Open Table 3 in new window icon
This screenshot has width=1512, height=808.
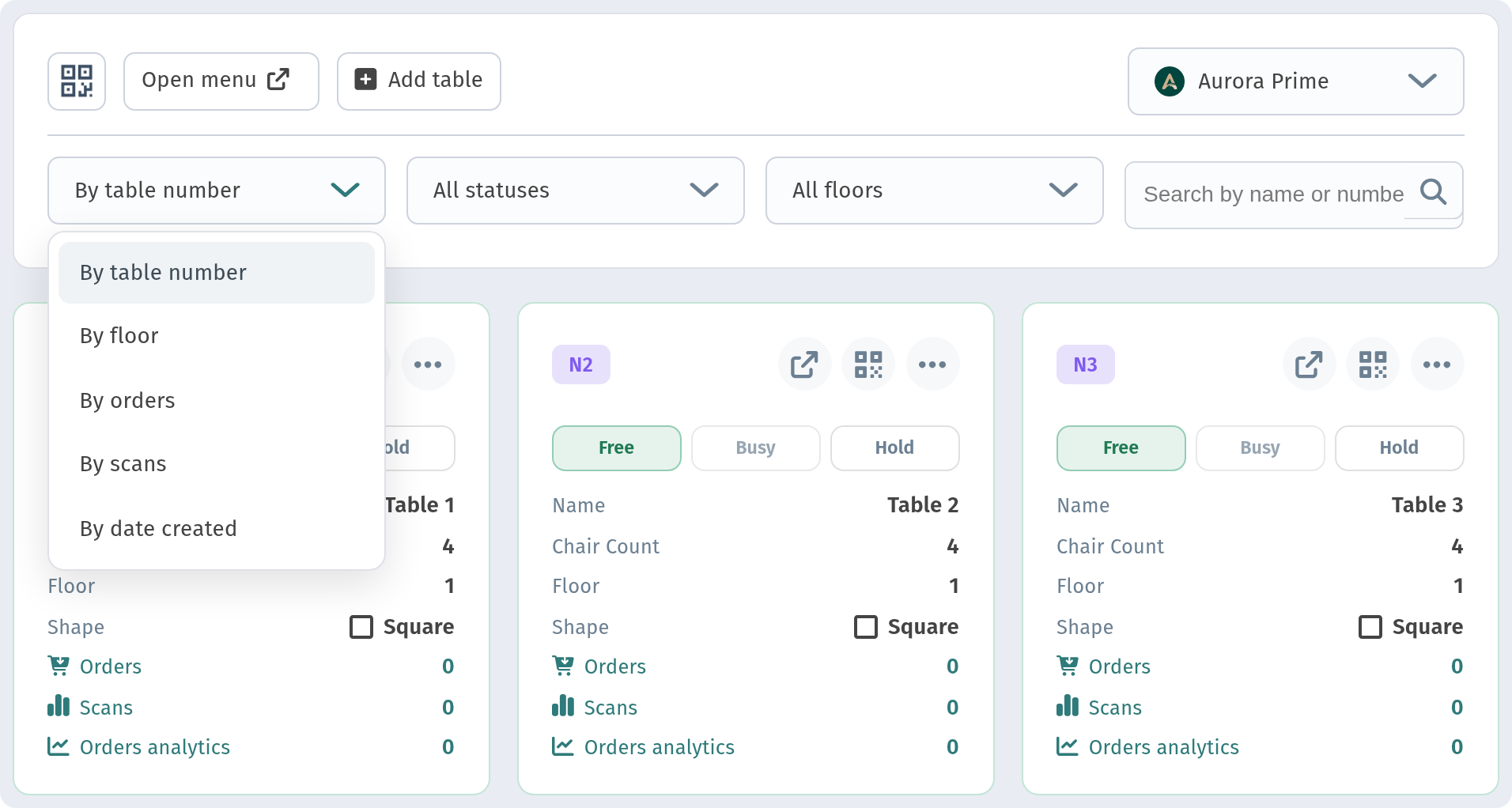tap(1309, 364)
